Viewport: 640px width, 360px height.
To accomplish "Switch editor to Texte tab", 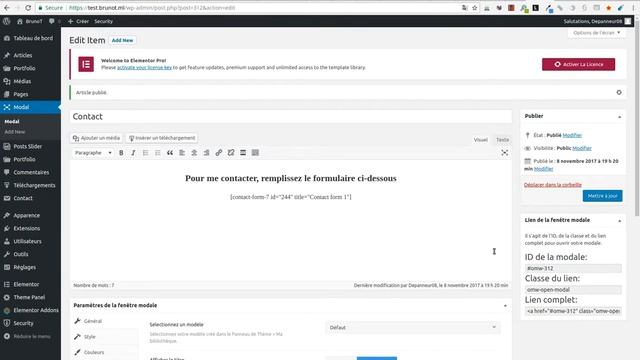I will [502, 140].
